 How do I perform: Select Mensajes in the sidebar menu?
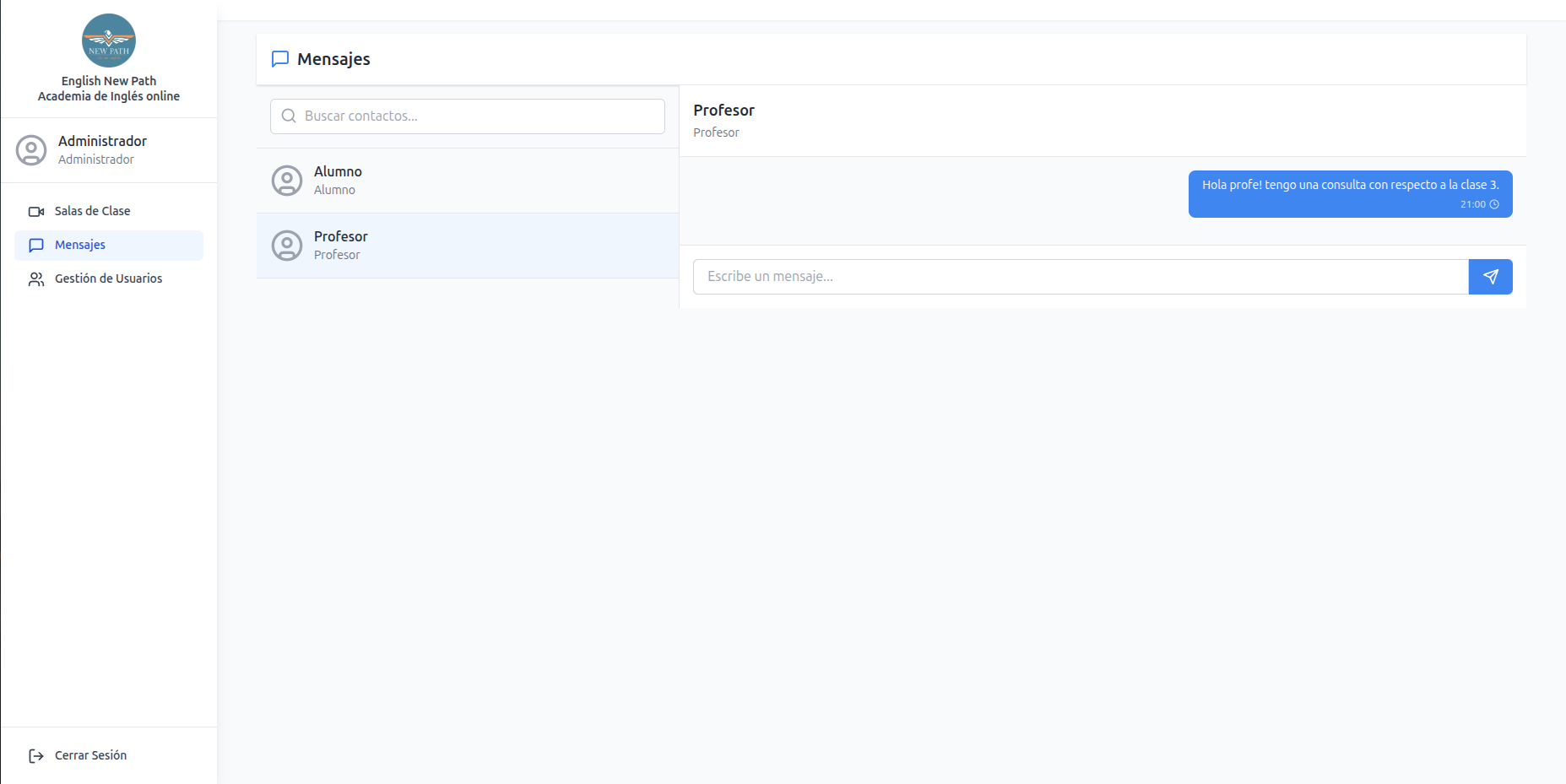pos(80,245)
